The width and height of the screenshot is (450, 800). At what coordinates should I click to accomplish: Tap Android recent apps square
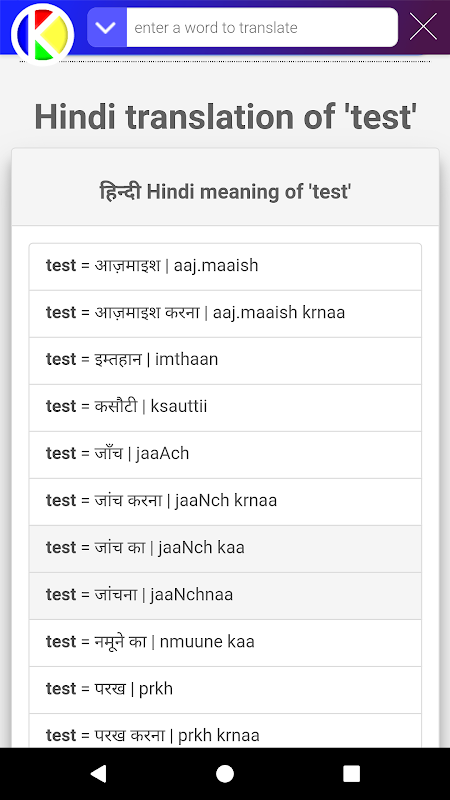tap(352, 773)
